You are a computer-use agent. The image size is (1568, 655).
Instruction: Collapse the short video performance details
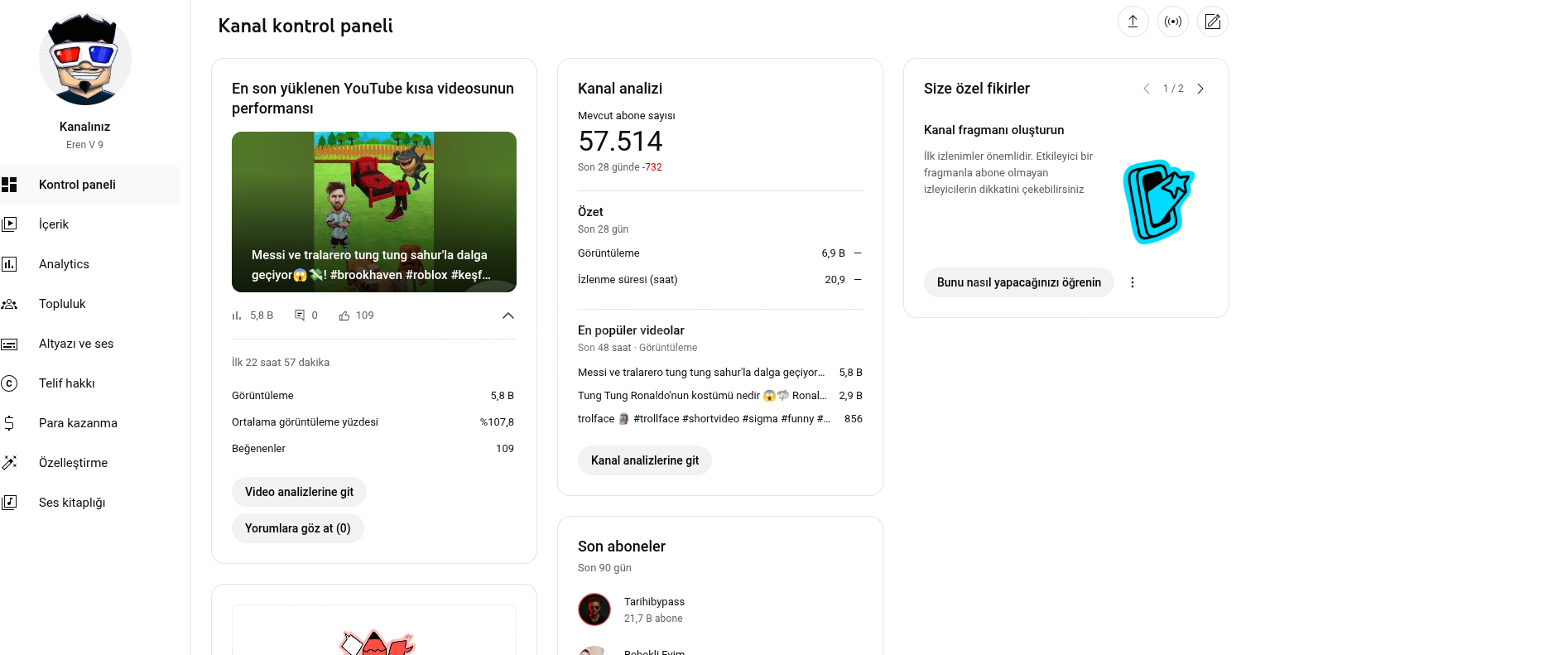pyautogui.click(x=508, y=315)
